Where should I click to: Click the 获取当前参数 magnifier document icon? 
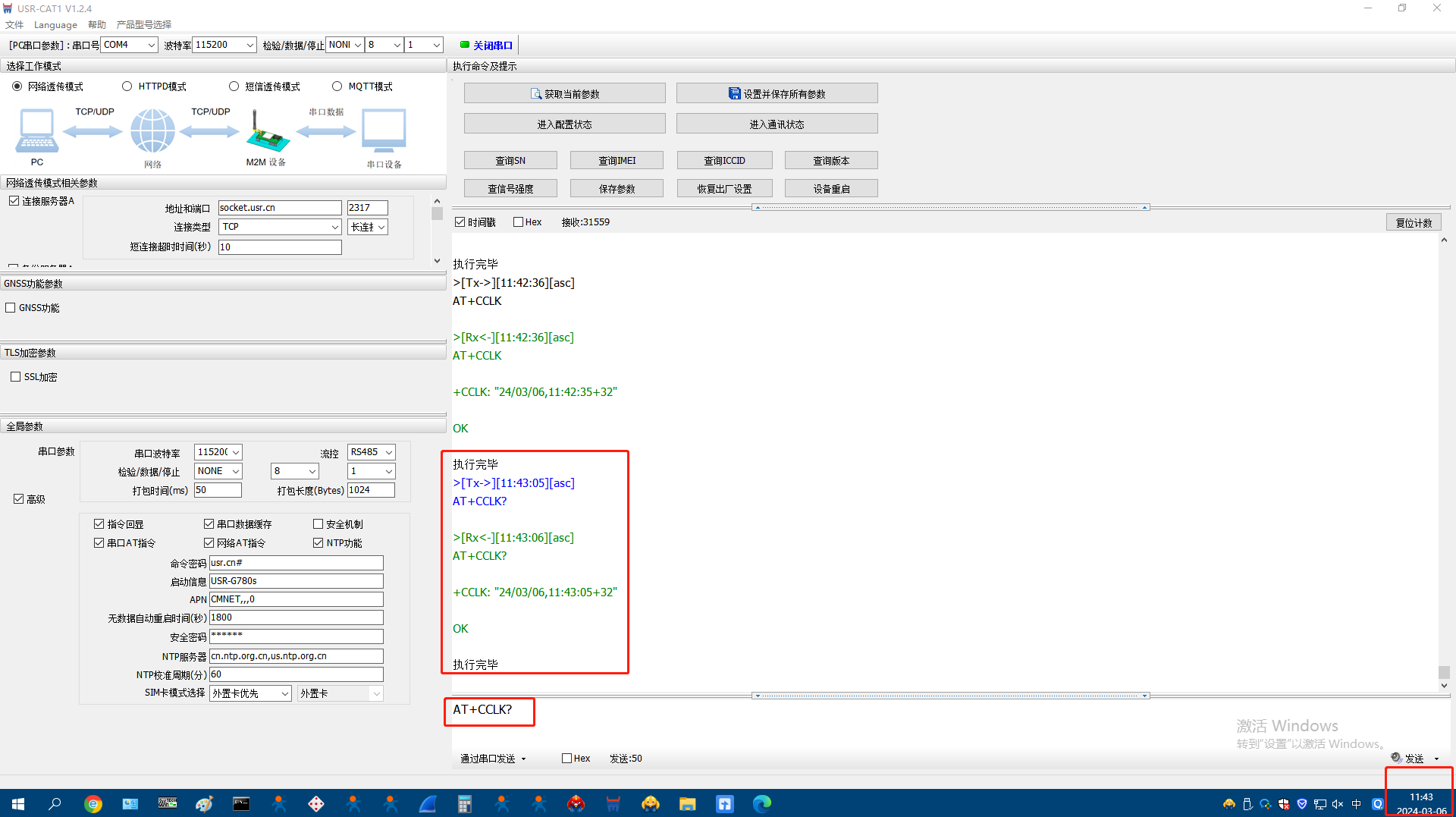536,94
